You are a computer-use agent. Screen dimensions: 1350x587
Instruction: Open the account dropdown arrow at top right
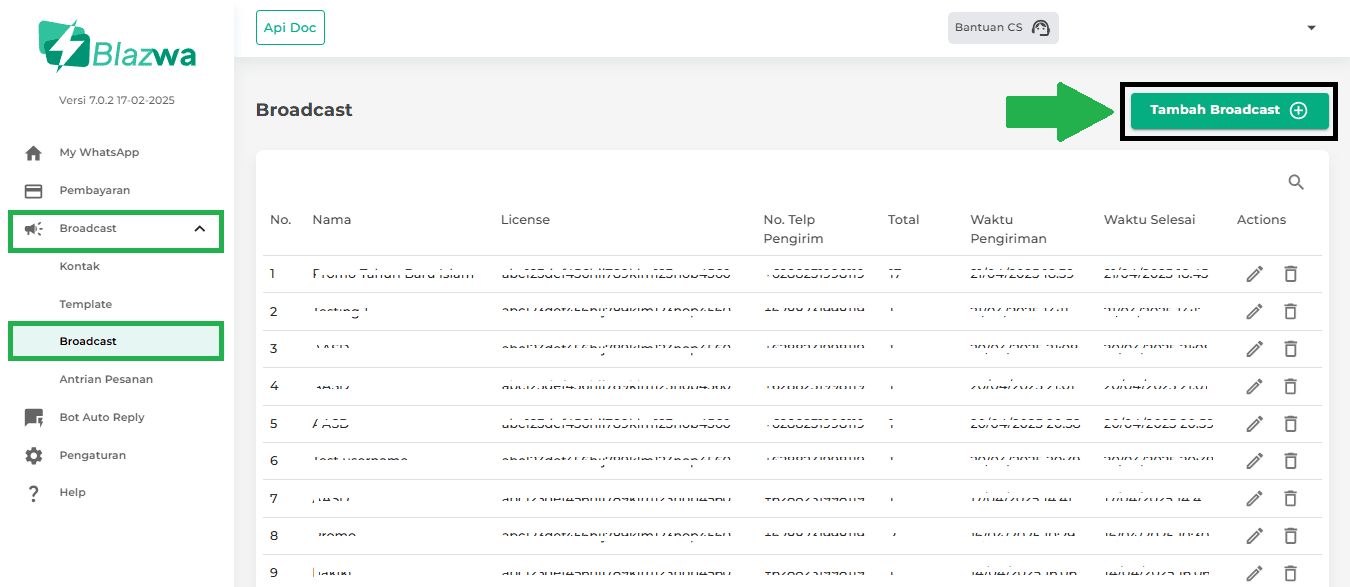tap(1312, 28)
